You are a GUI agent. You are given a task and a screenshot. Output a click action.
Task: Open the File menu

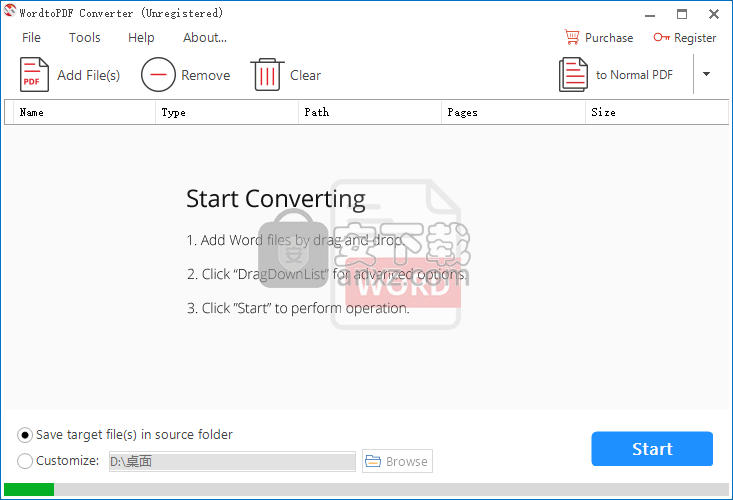[31, 37]
